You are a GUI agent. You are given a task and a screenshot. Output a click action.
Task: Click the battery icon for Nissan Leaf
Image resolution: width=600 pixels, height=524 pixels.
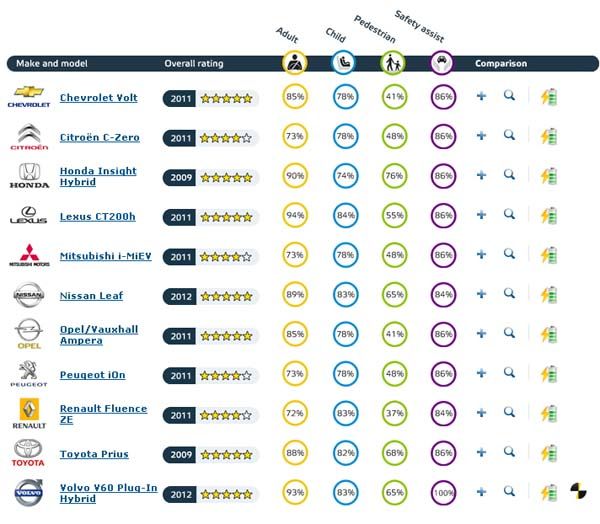tap(549, 295)
